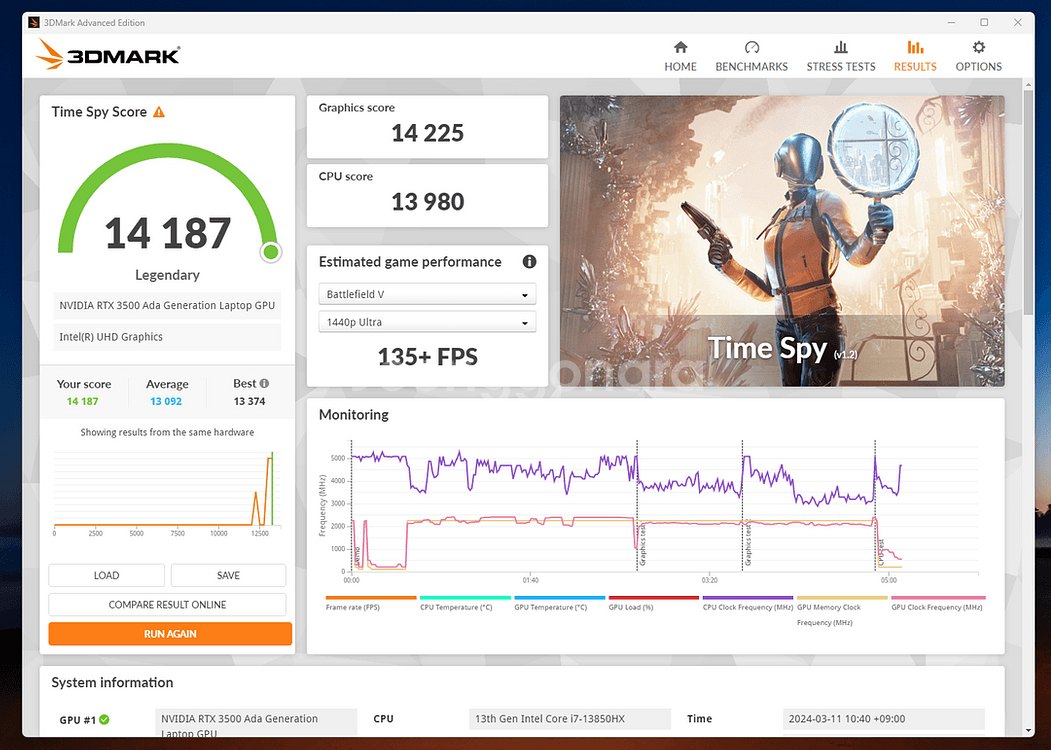
Task: Click the 13th Gen Intel Core i7-13850HX field
Action: pyautogui.click(x=570, y=718)
